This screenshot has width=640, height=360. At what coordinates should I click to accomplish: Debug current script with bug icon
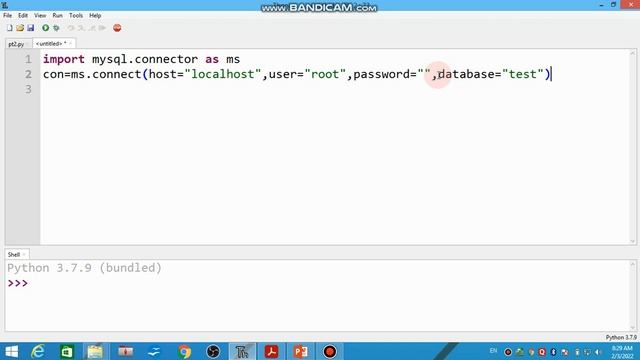click(56, 28)
